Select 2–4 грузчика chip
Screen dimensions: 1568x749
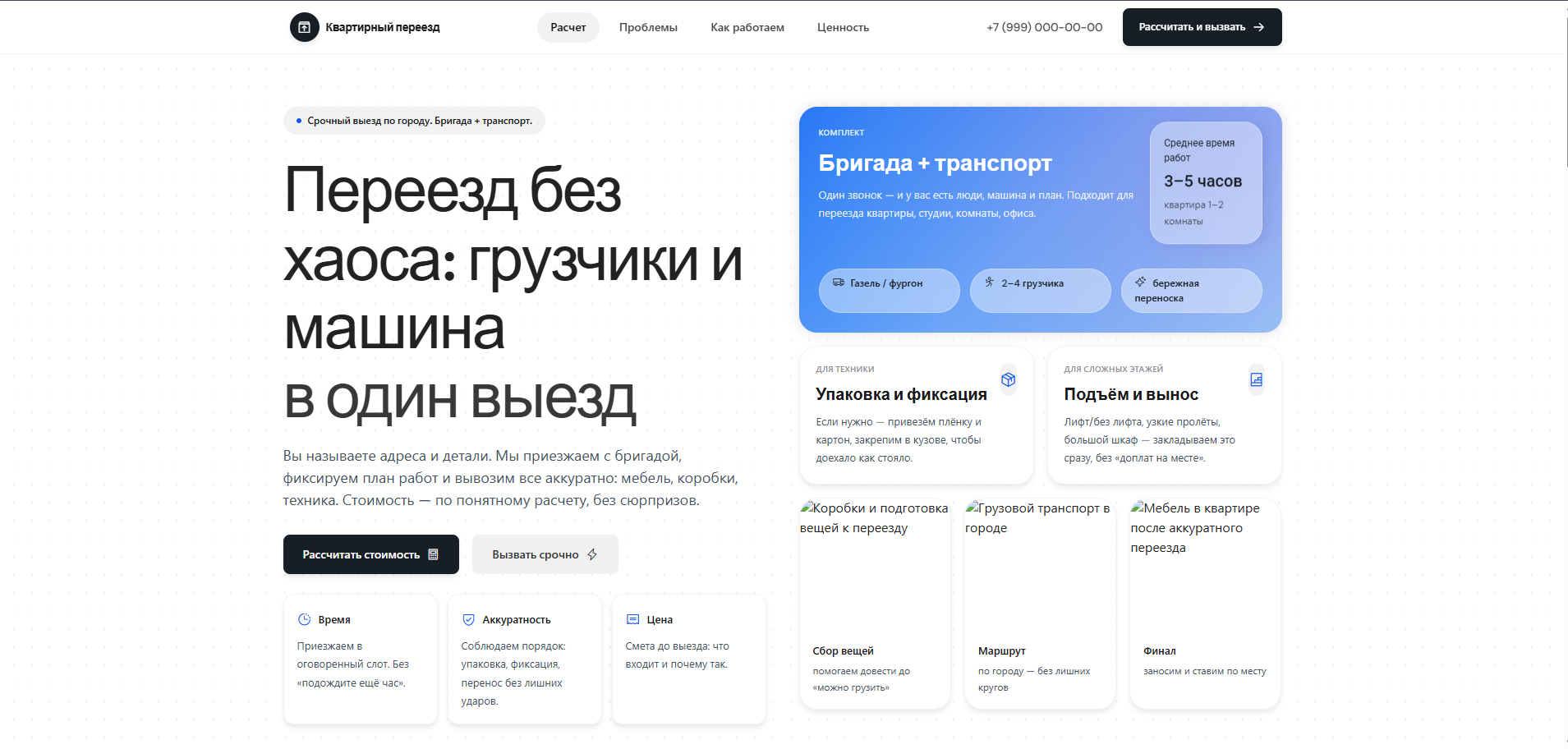1040,291
